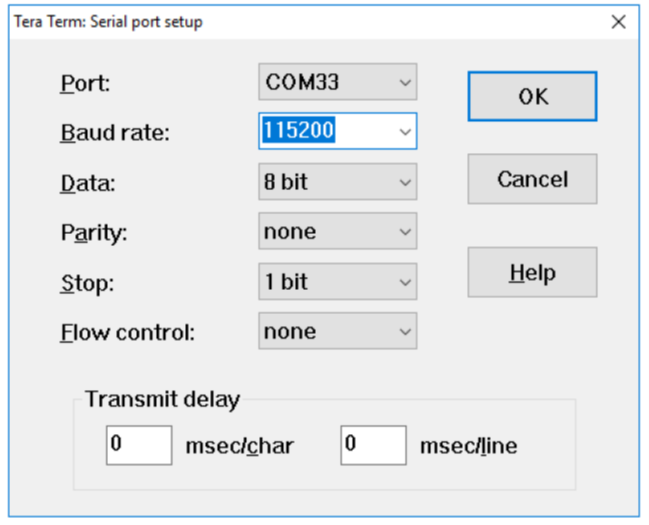
Task: Click the Stop label
Action: tap(86, 282)
